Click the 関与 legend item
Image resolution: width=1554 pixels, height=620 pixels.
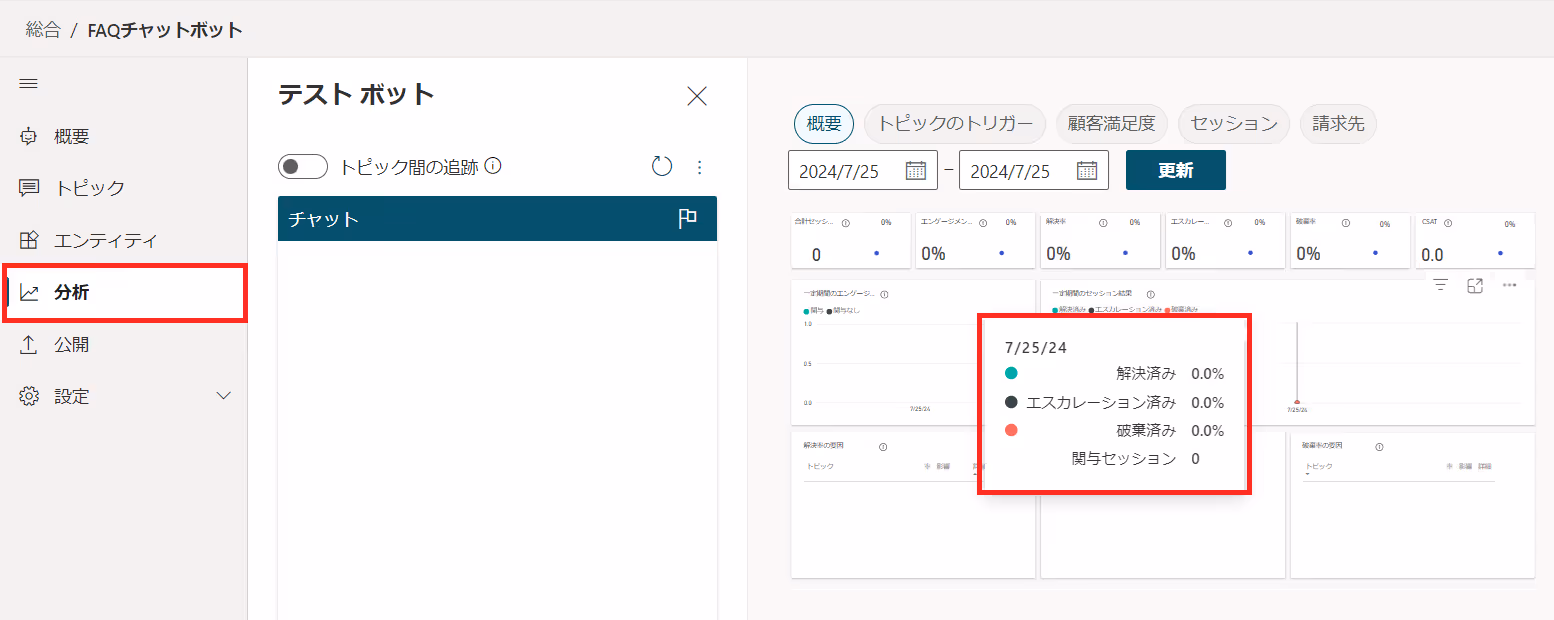813,310
